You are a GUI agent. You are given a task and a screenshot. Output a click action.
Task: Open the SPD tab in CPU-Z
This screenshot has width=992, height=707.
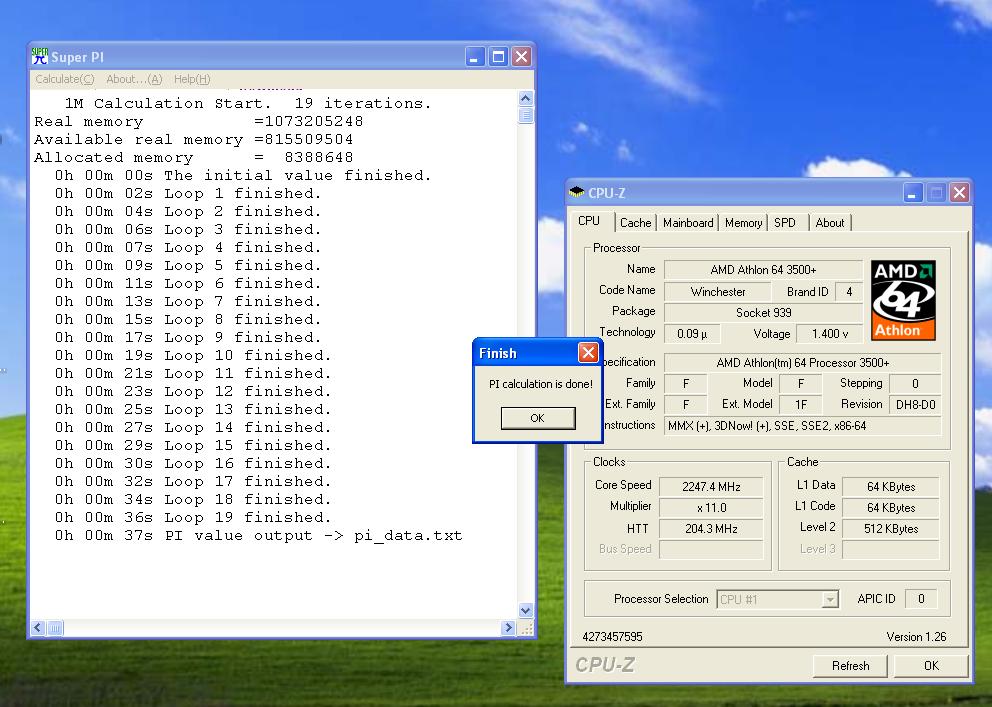785,223
